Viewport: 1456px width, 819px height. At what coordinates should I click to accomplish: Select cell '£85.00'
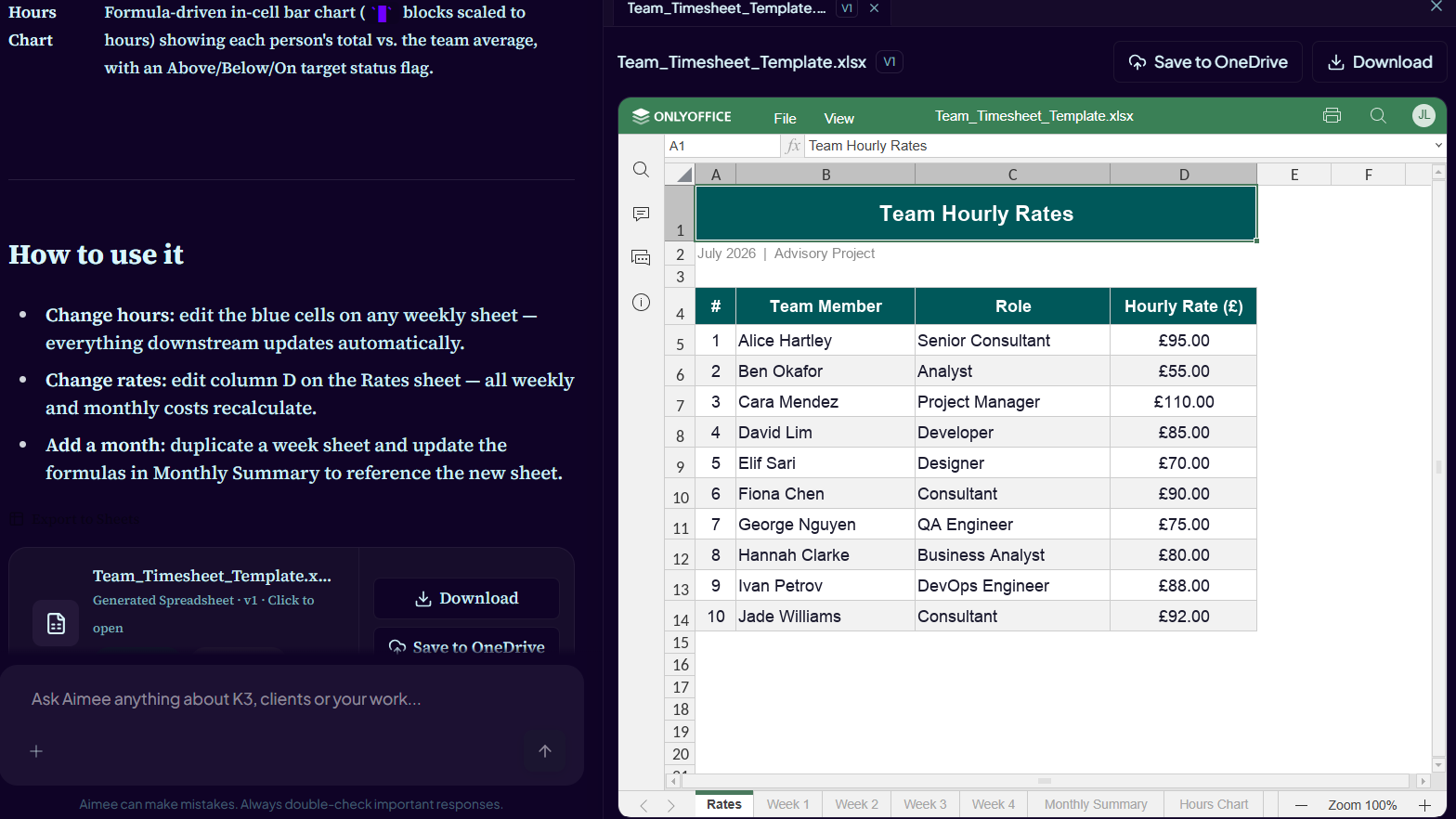pyautogui.click(x=1184, y=433)
